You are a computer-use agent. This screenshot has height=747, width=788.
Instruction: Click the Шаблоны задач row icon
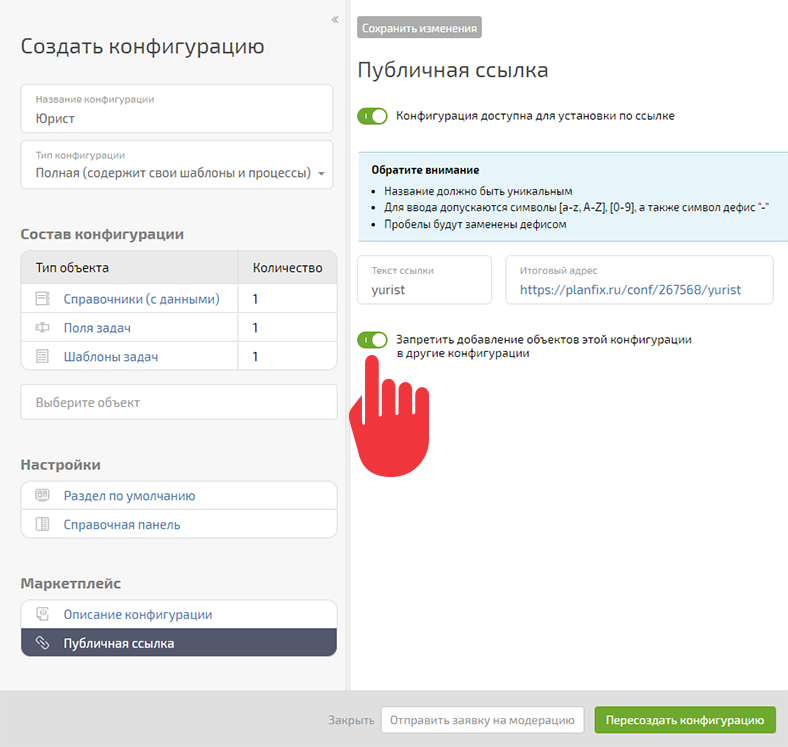[x=42, y=356]
